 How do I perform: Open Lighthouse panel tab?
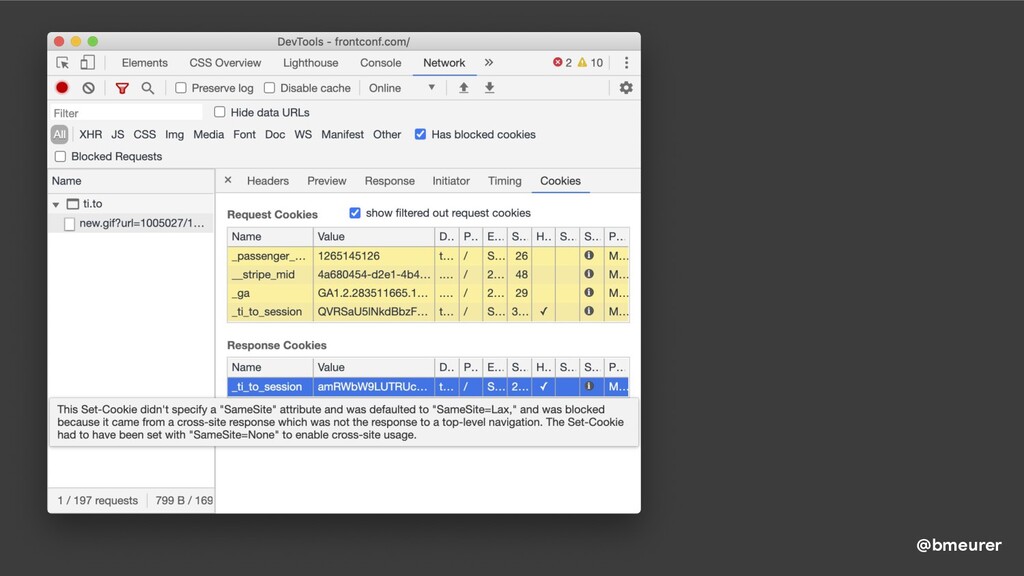tap(310, 63)
